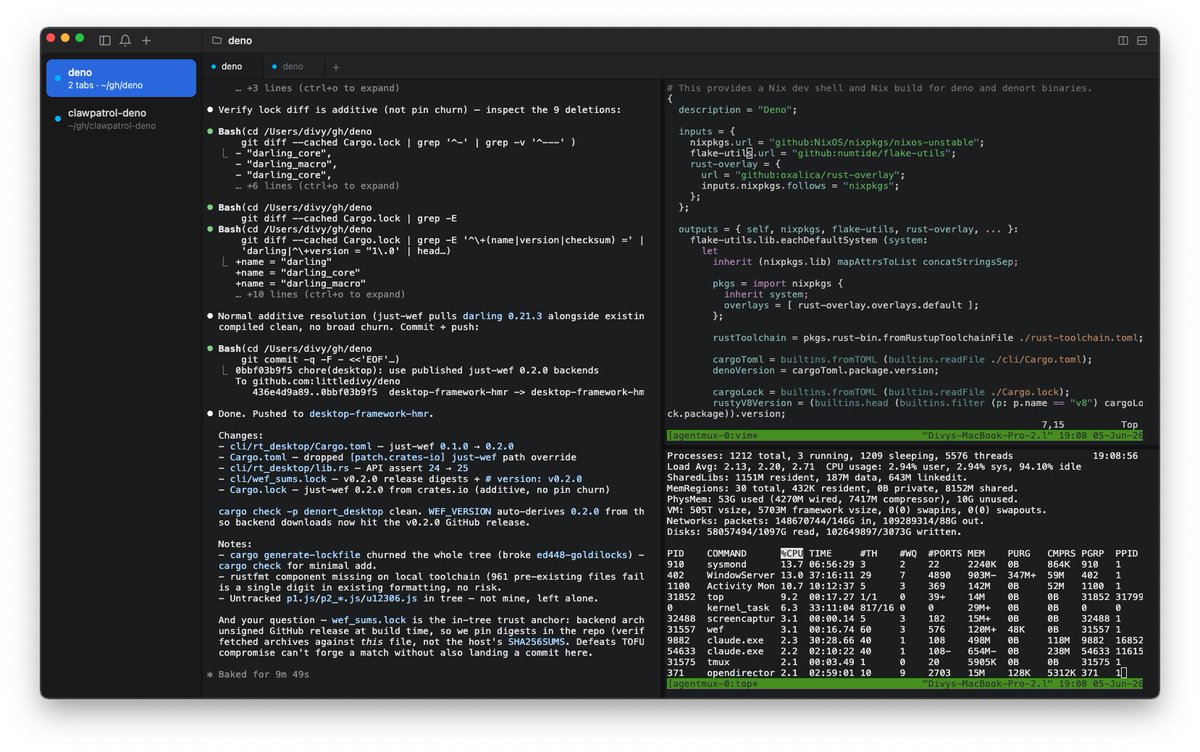Select the kernel_task process row
Viewport: 1200px width, 752px height.
[906, 608]
